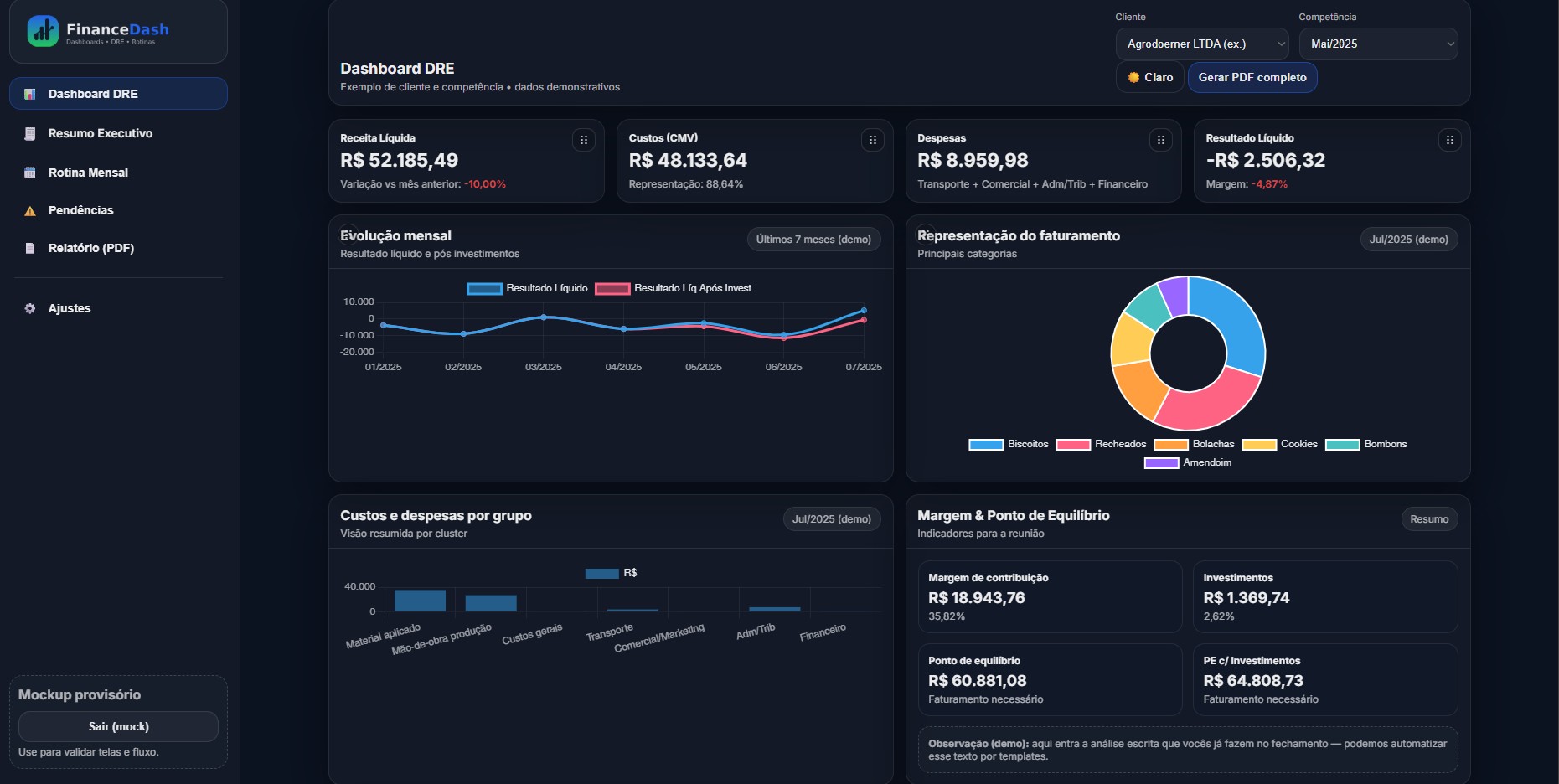Click the Resumo badge on Margem & Ponto card
The width and height of the screenshot is (1559, 784).
[1429, 518]
